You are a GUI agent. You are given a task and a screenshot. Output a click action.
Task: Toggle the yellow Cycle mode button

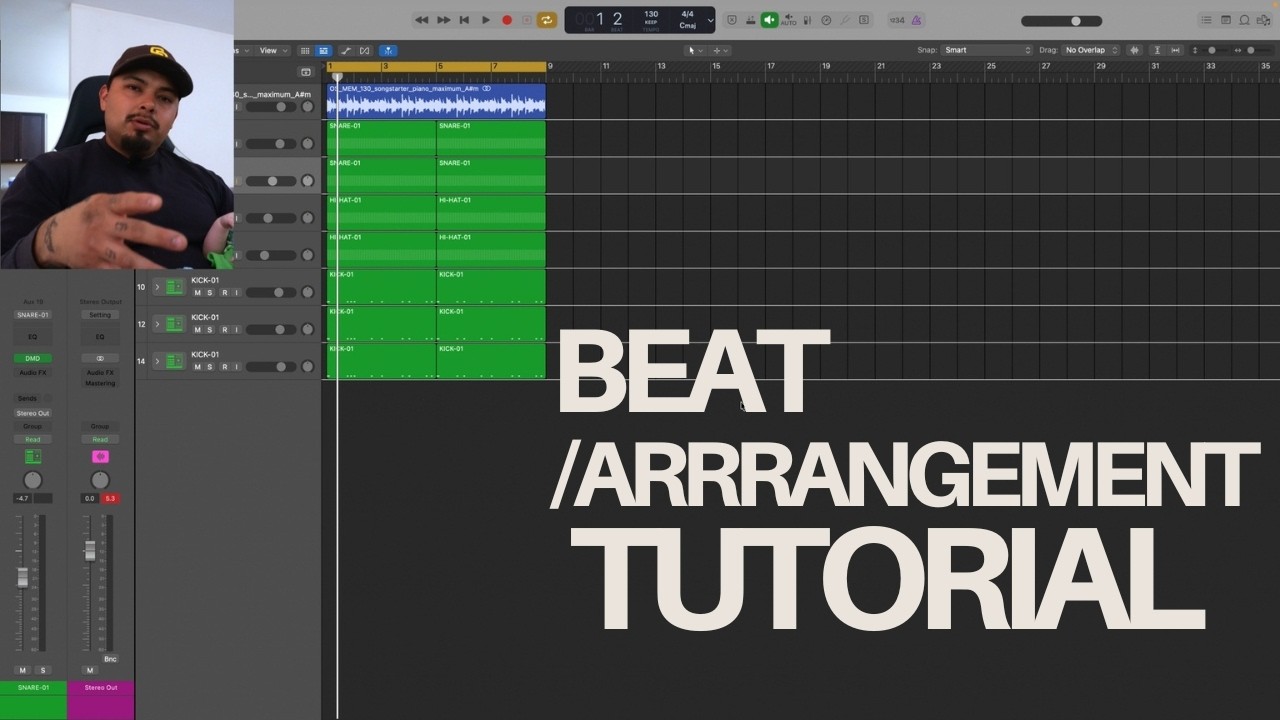[546, 20]
